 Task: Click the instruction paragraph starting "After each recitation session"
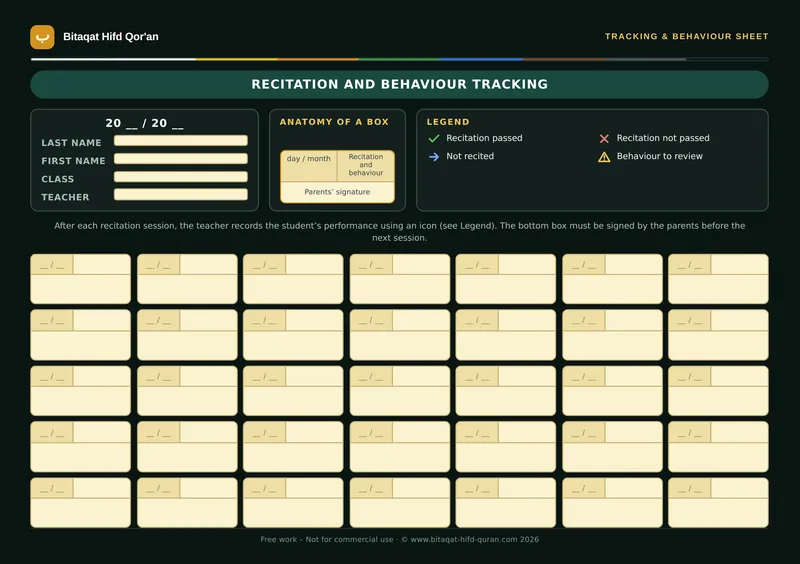(399, 232)
